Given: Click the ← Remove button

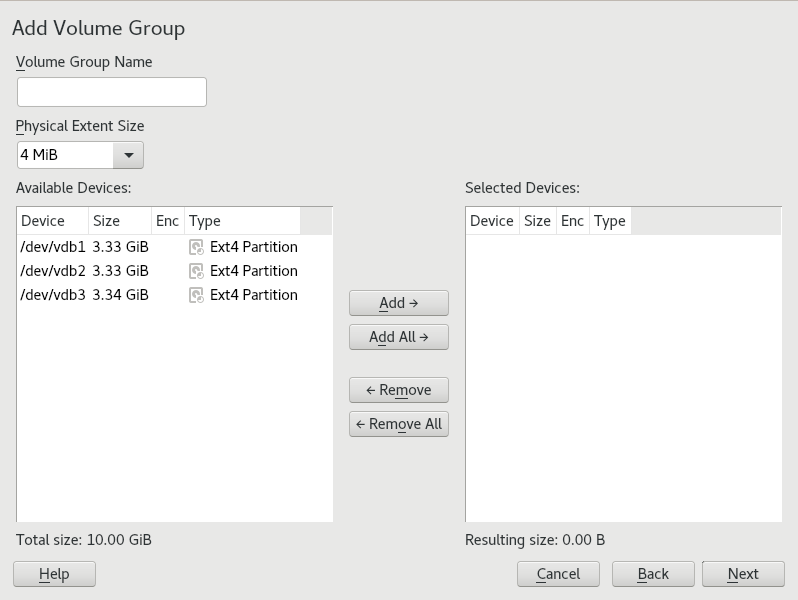Looking at the screenshot, I should (x=398, y=390).
